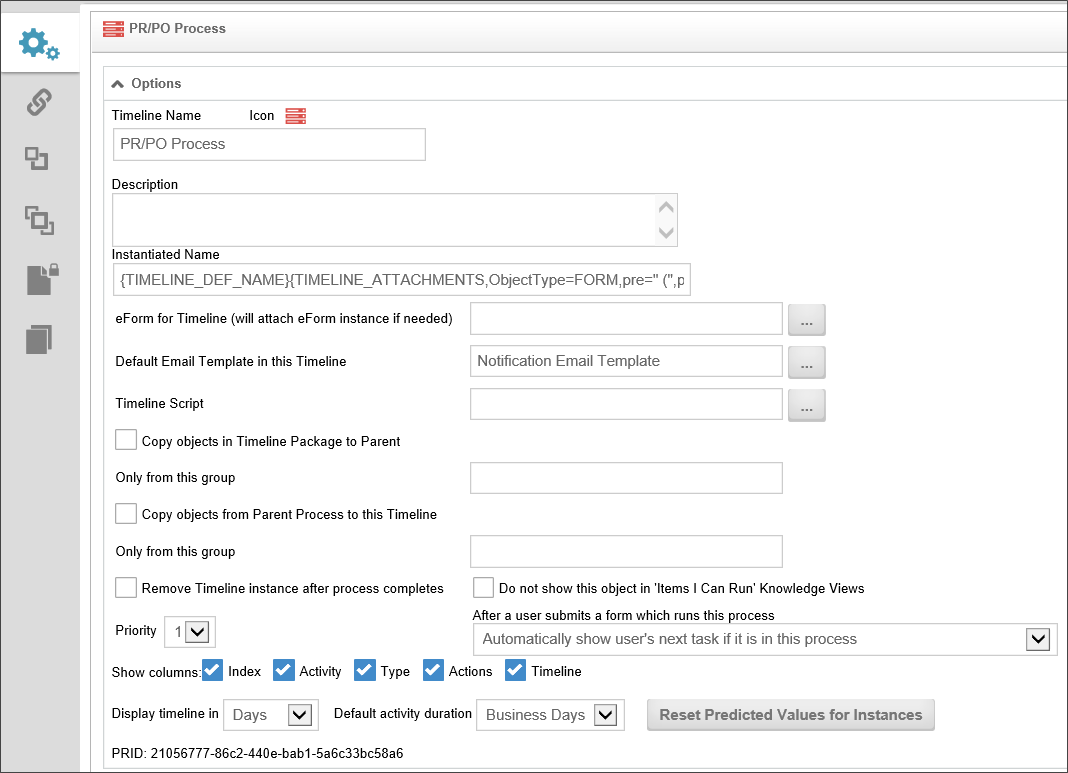
Task: Click the red timeline icon beside Icon label
Action: pyautogui.click(x=295, y=116)
